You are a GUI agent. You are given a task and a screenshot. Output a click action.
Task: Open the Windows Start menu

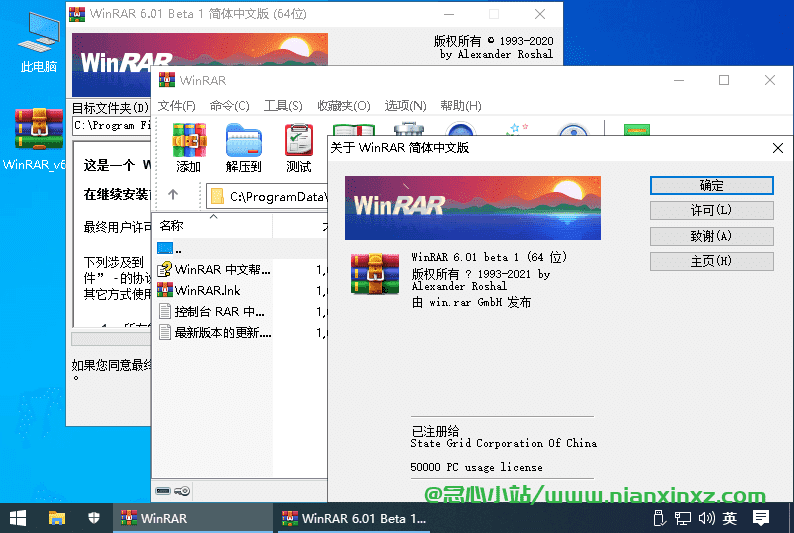tap(18, 518)
